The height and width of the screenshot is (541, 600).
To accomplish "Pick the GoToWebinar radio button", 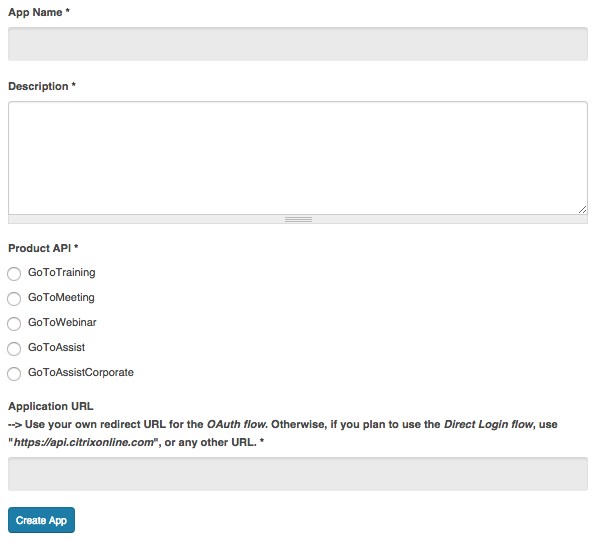I will click(14, 324).
